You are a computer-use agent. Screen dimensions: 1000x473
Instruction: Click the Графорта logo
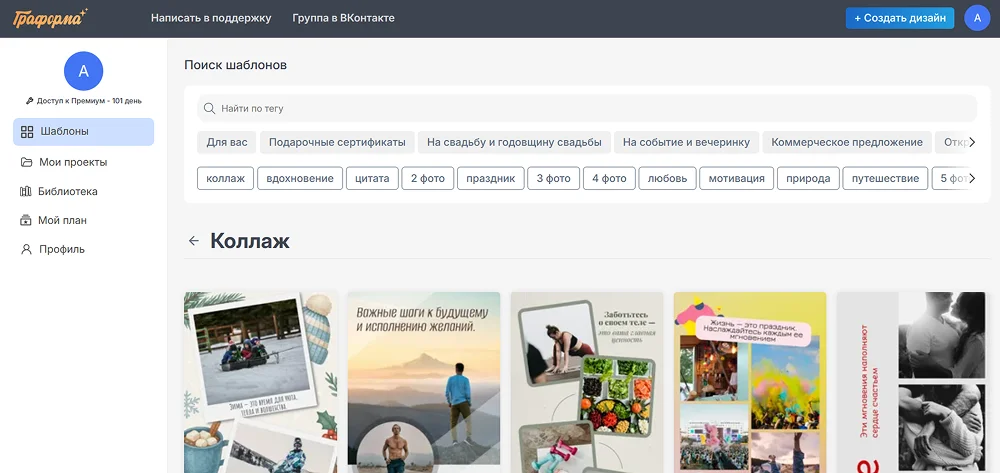pyautogui.click(x=50, y=18)
